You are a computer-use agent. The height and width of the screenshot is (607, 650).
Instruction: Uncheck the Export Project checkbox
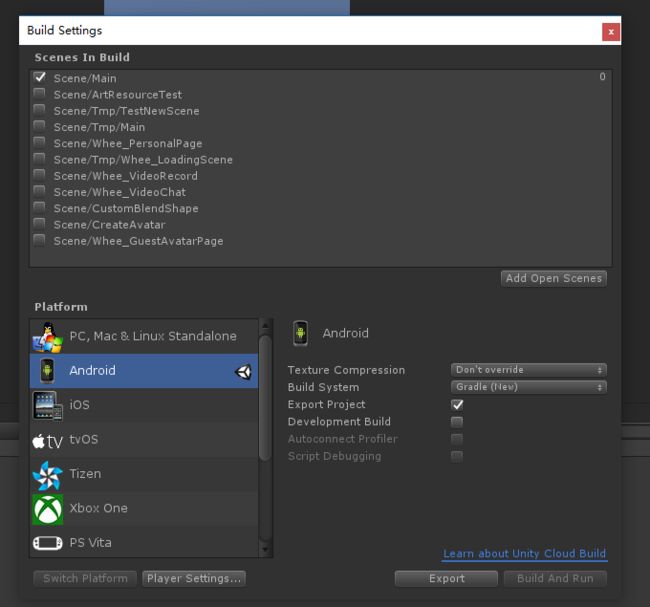[457, 404]
